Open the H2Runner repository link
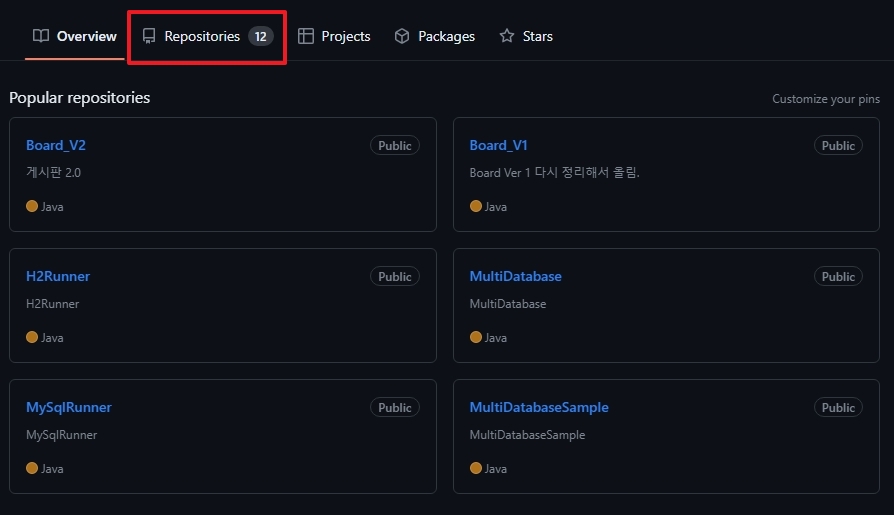The image size is (894, 515). coord(58,276)
